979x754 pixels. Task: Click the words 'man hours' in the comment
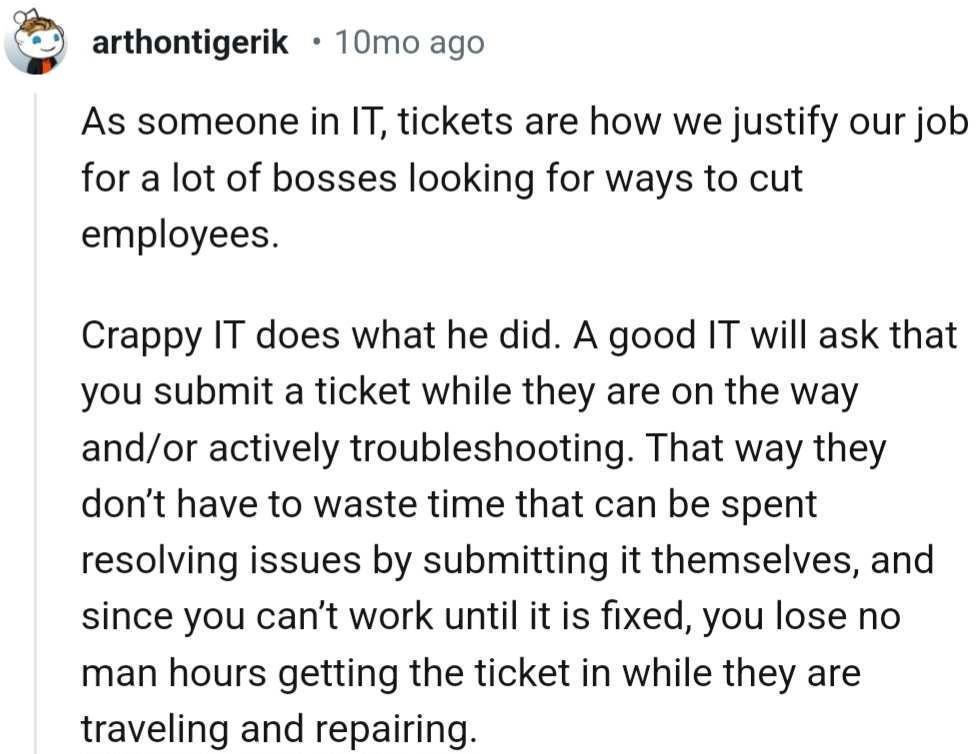point(174,673)
